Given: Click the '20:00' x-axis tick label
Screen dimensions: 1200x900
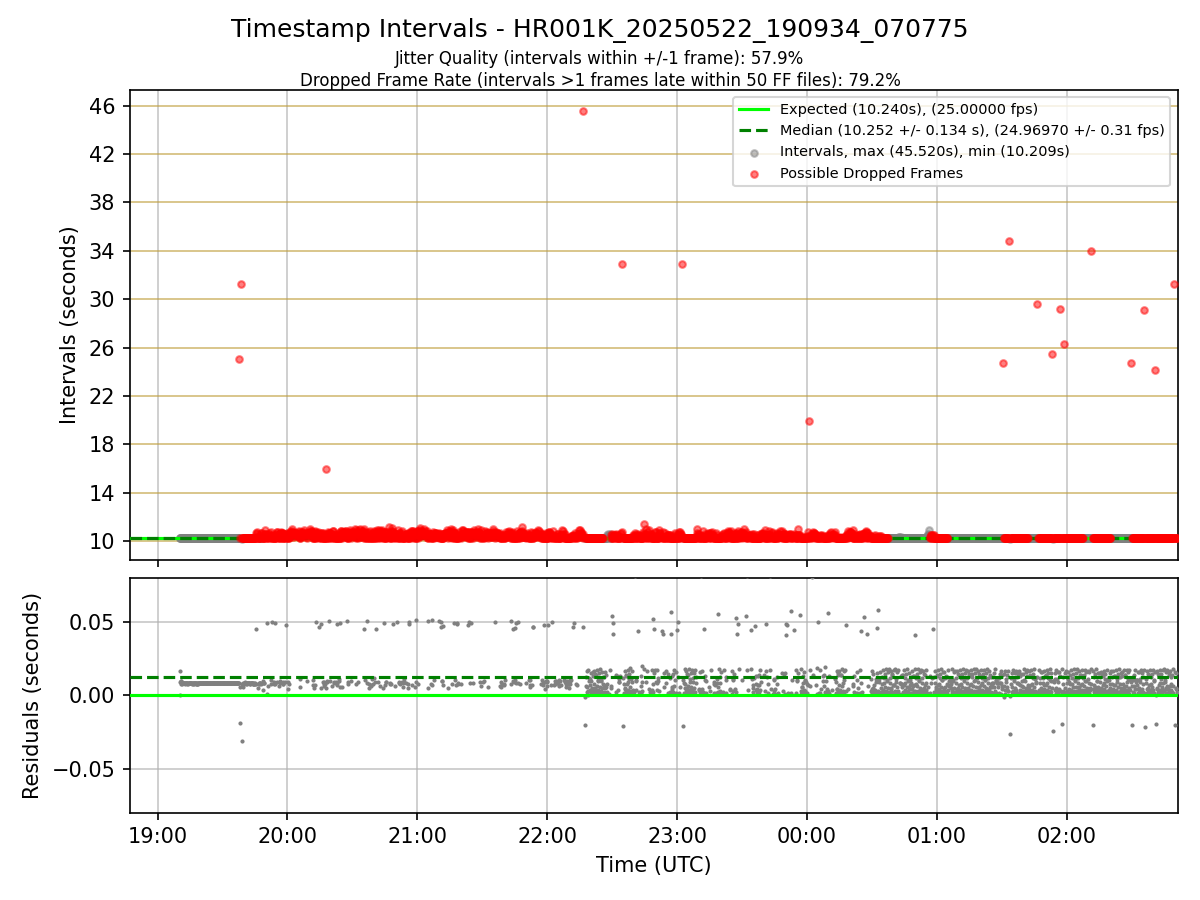Looking at the screenshot, I should (x=287, y=837).
